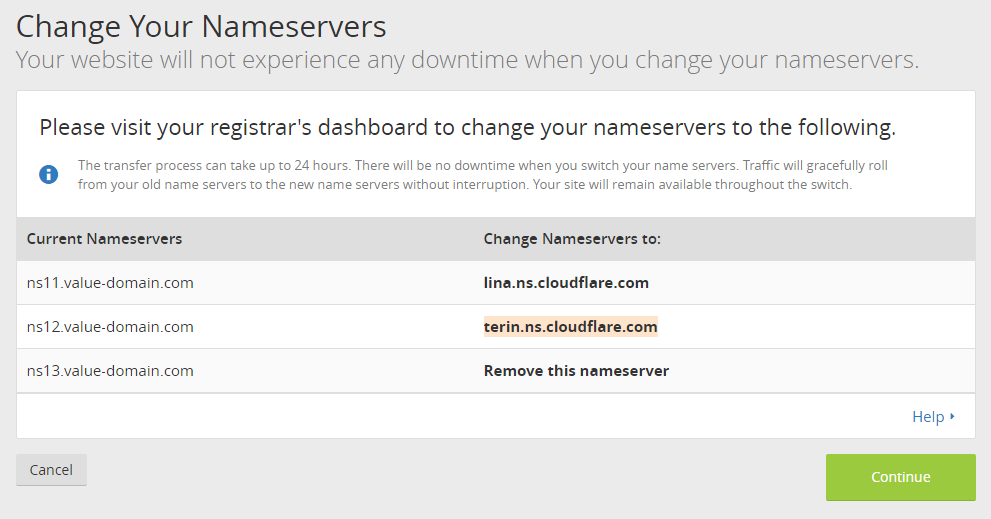Click ns13.value-domain.com current nameserver
Viewport: 991px width, 519px height.
(110, 371)
